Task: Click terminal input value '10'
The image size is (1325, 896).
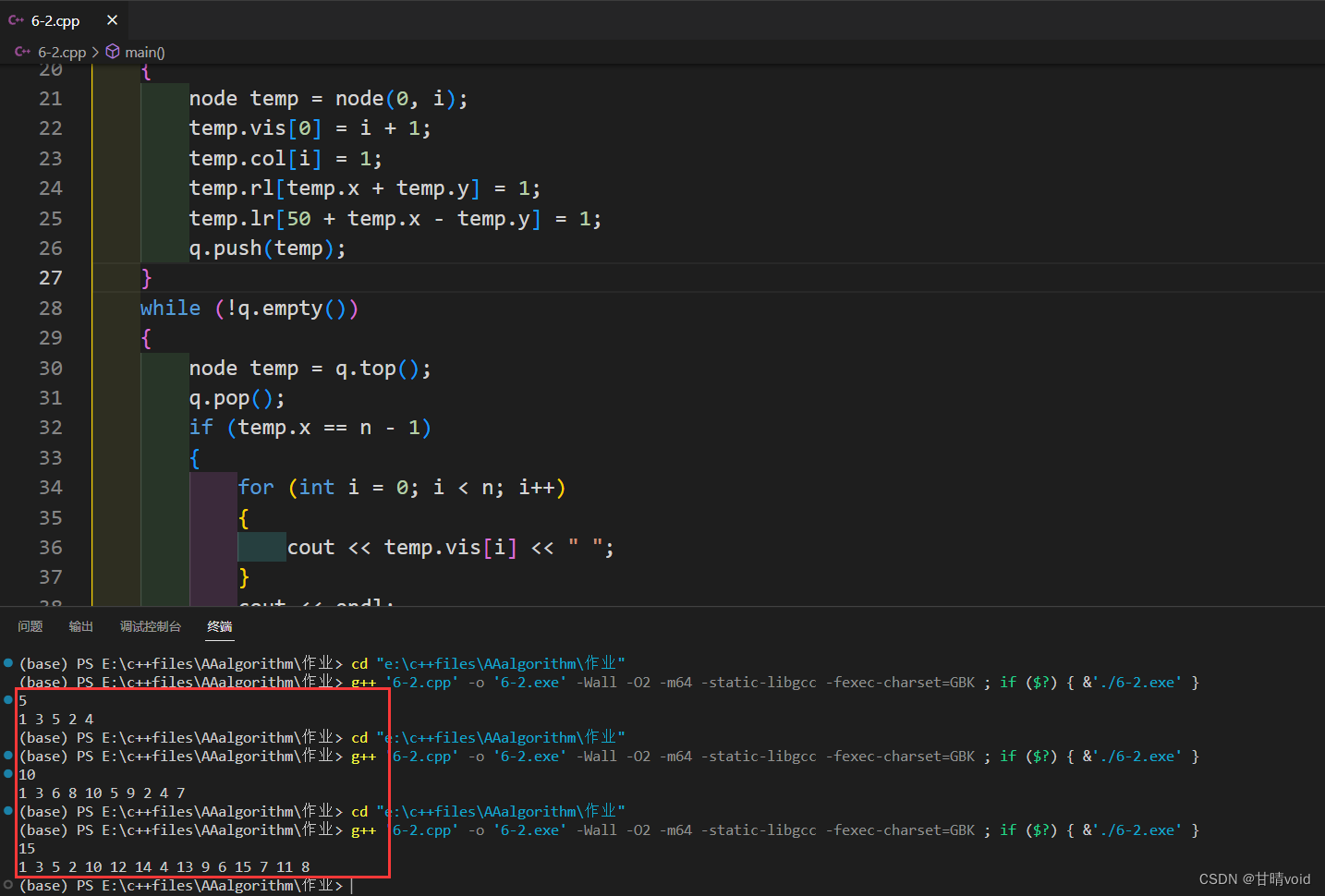Action: pos(27,775)
